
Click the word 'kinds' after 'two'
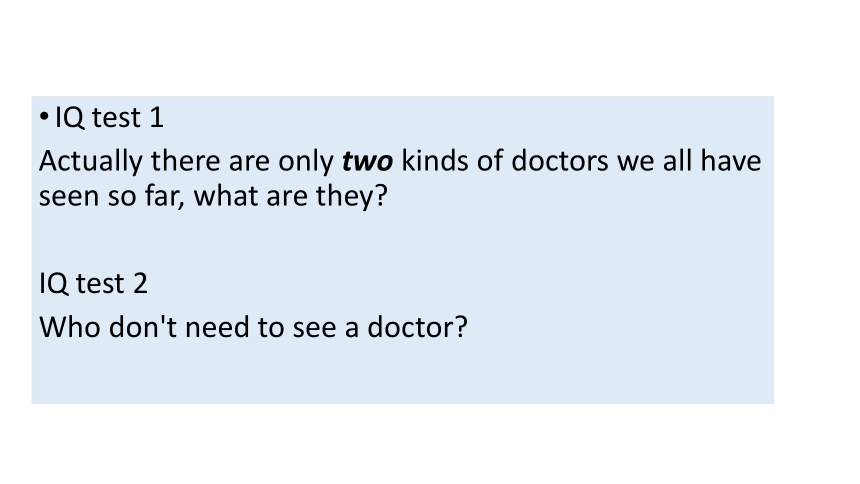point(435,161)
